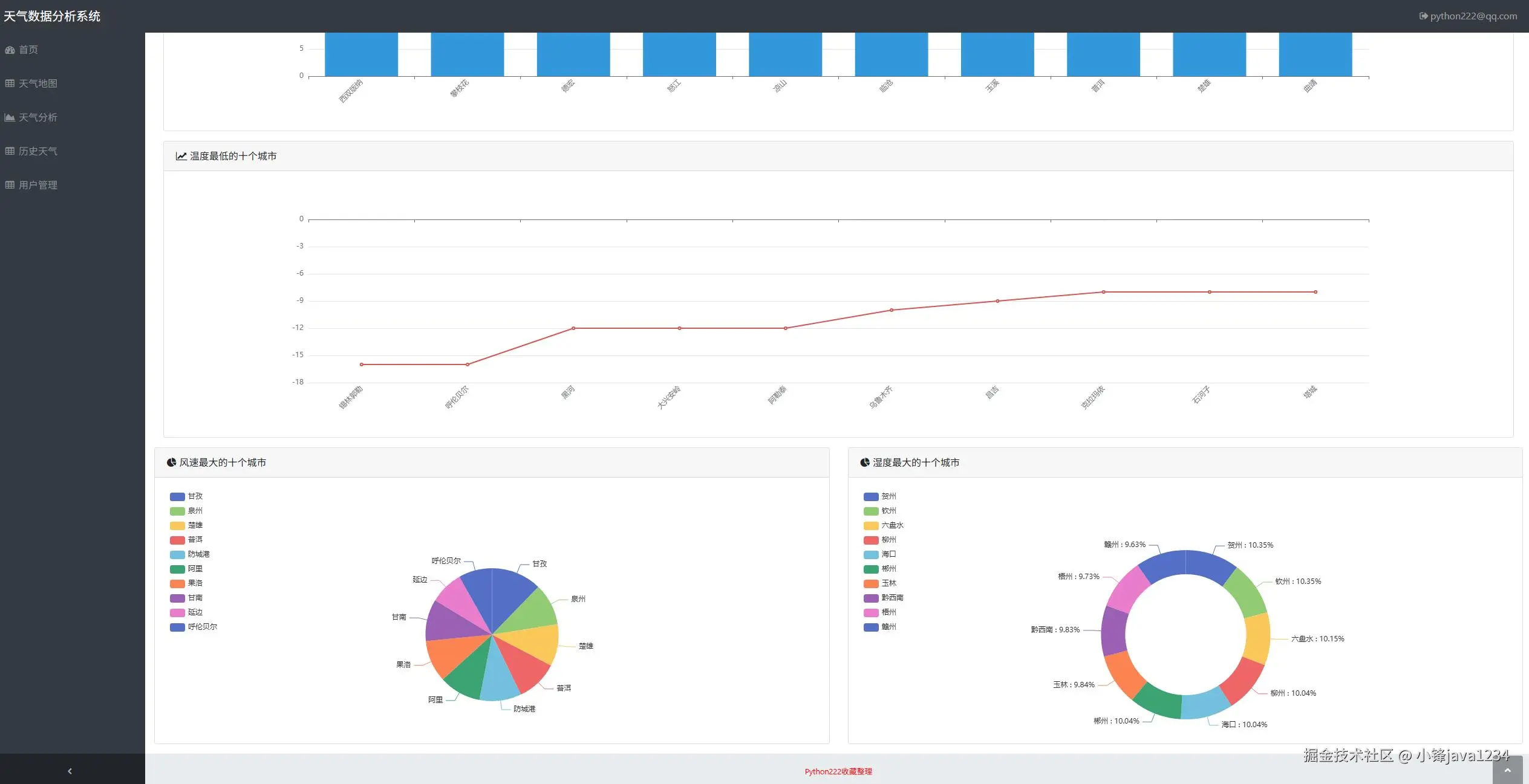Collapse the sidebar with the left chevron
This screenshot has width=1529, height=784.
pos(70,771)
